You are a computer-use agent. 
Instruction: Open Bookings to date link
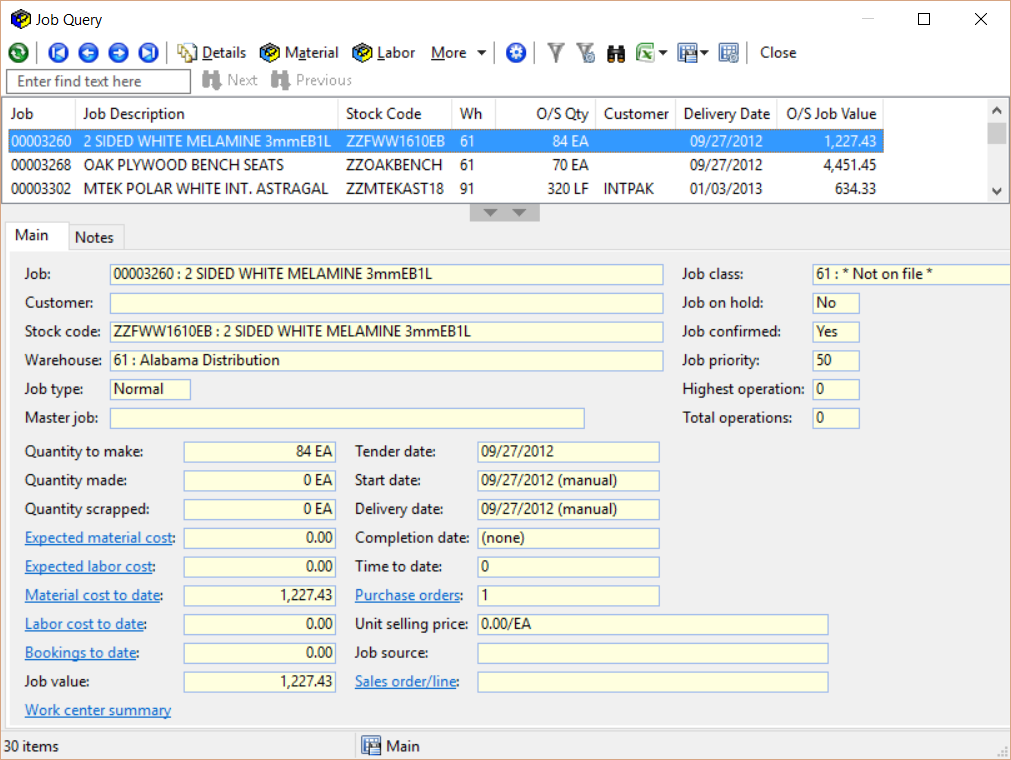(81, 653)
